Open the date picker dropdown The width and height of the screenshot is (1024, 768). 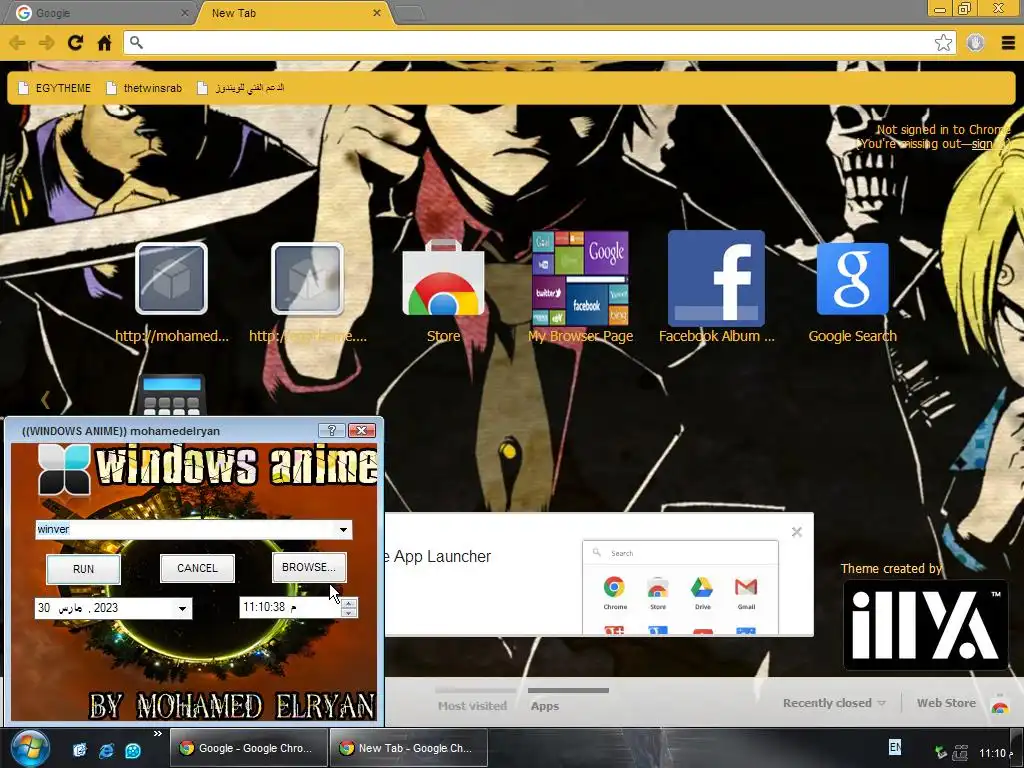point(182,609)
